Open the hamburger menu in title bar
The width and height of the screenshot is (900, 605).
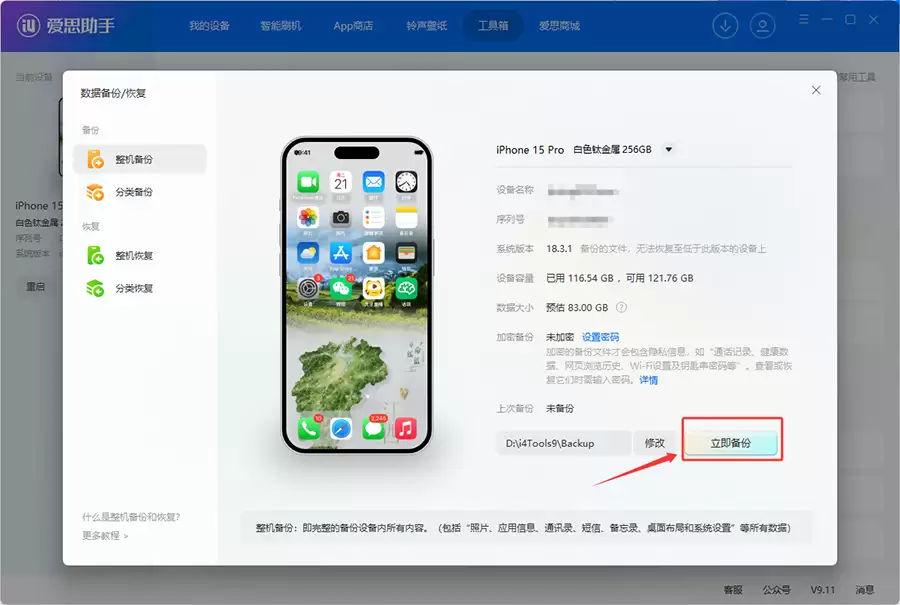(x=804, y=20)
